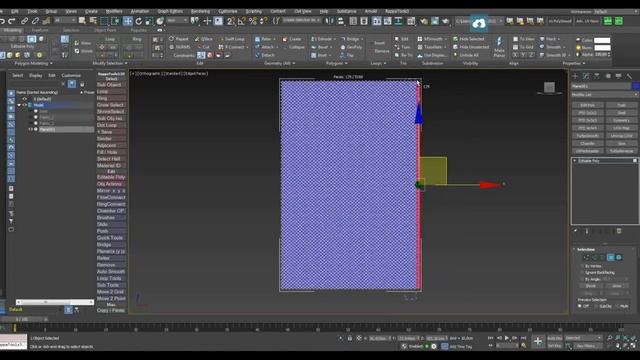Viewport: 640px width, 360px height.
Task: Click the Select Object tool icon
Action: (82, 20)
